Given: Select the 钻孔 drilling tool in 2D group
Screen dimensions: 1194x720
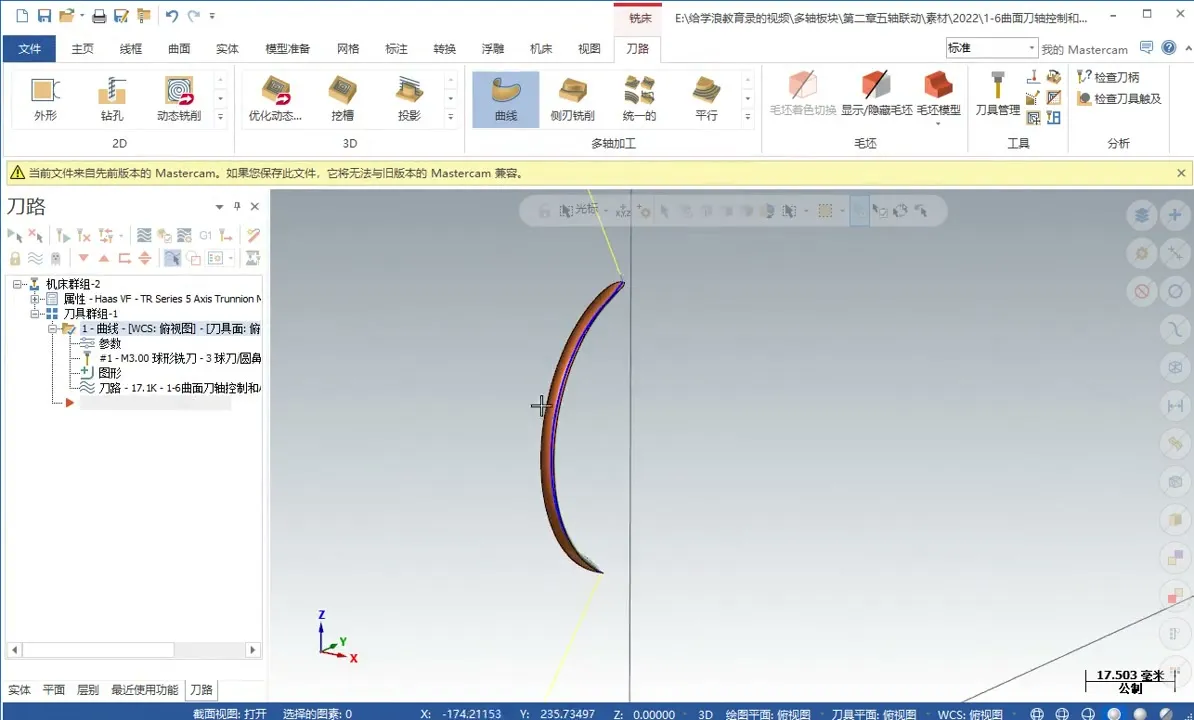Looking at the screenshot, I should click(111, 97).
